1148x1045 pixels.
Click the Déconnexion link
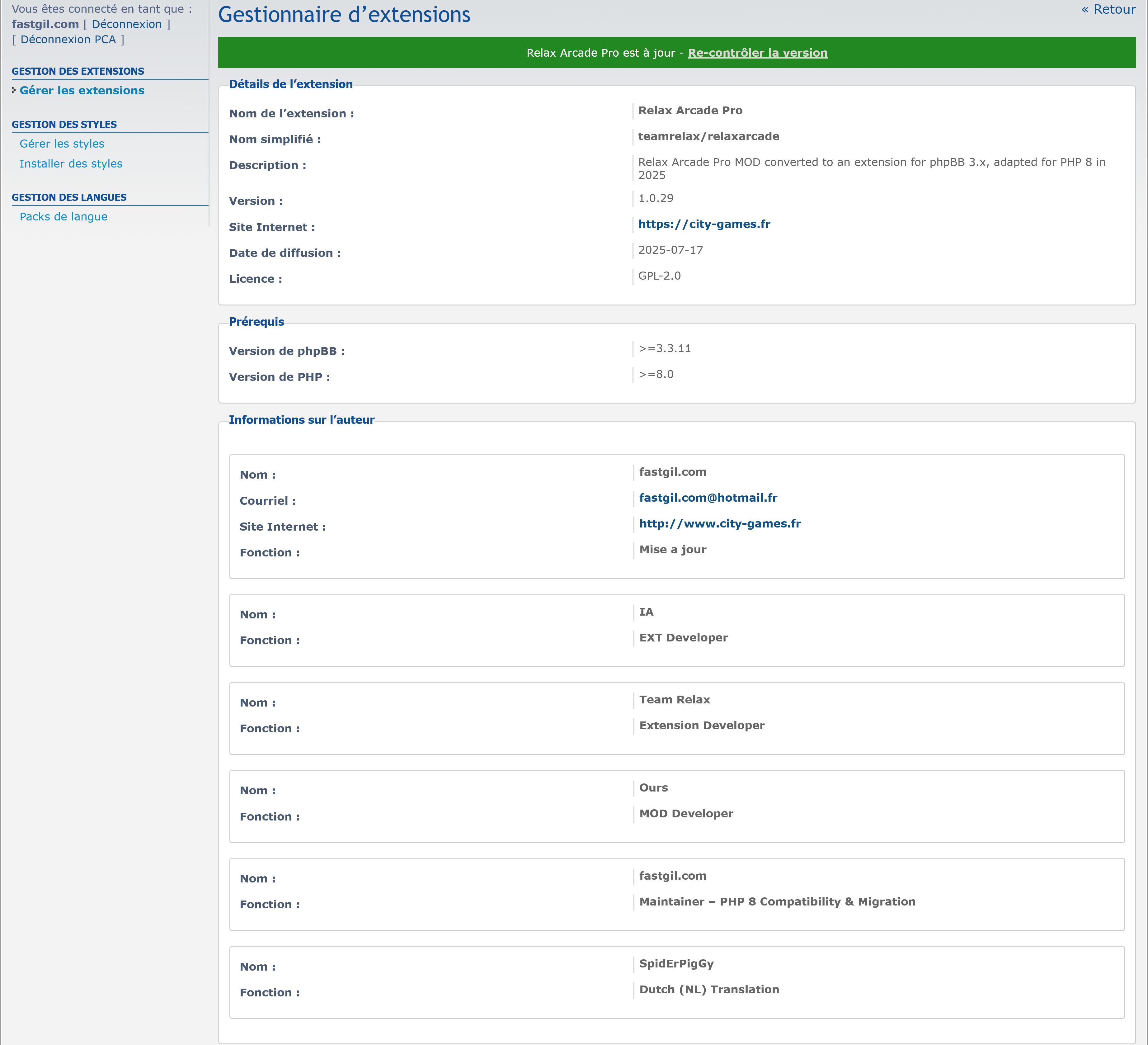[126, 24]
